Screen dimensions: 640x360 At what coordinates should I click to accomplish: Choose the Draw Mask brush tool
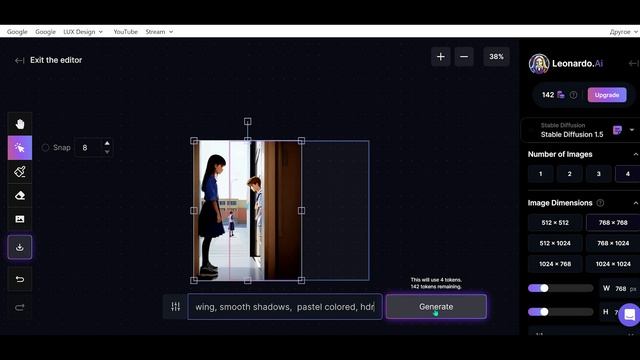click(x=20, y=171)
